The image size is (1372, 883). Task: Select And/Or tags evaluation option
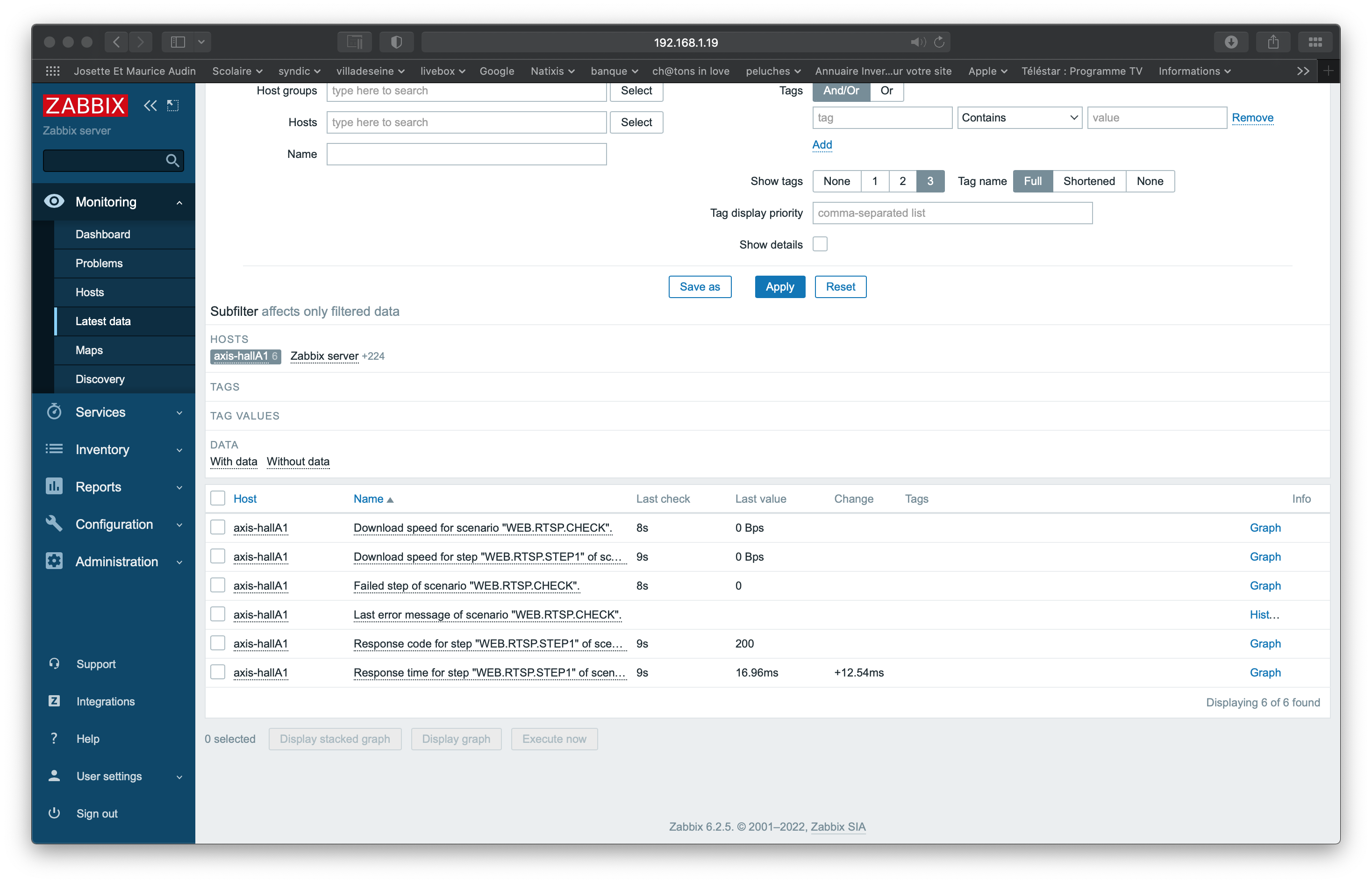(x=841, y=91)
